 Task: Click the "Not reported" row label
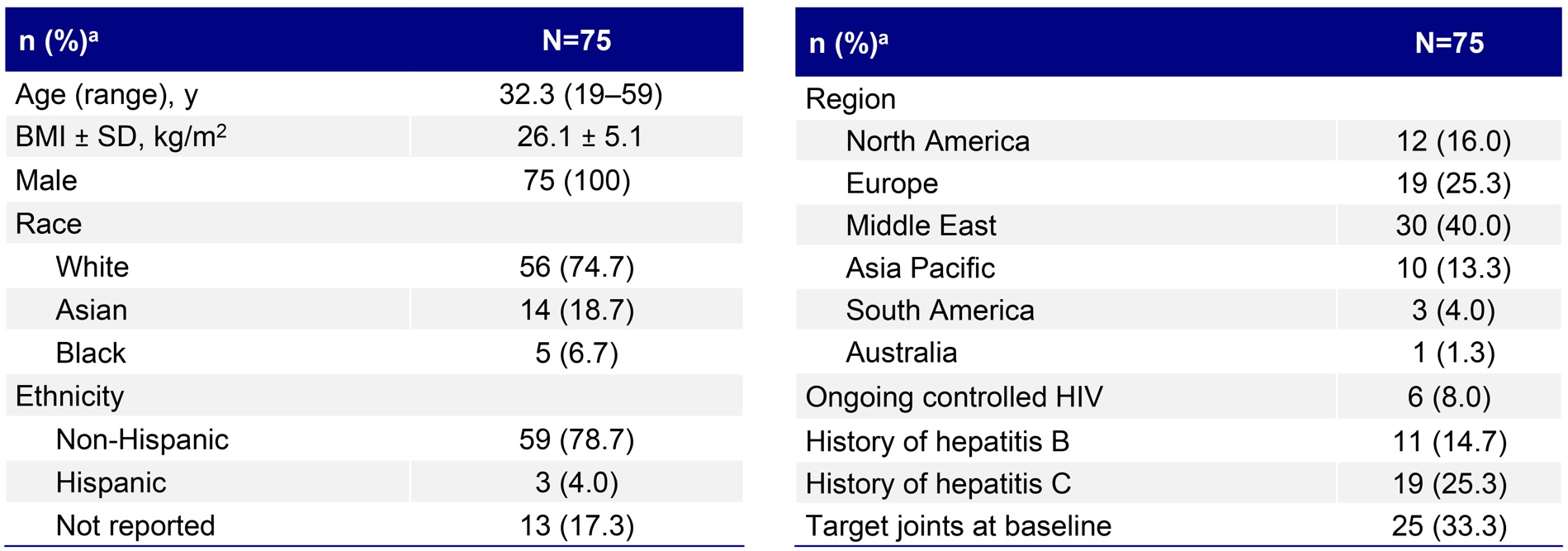click(x=135, y=525)
